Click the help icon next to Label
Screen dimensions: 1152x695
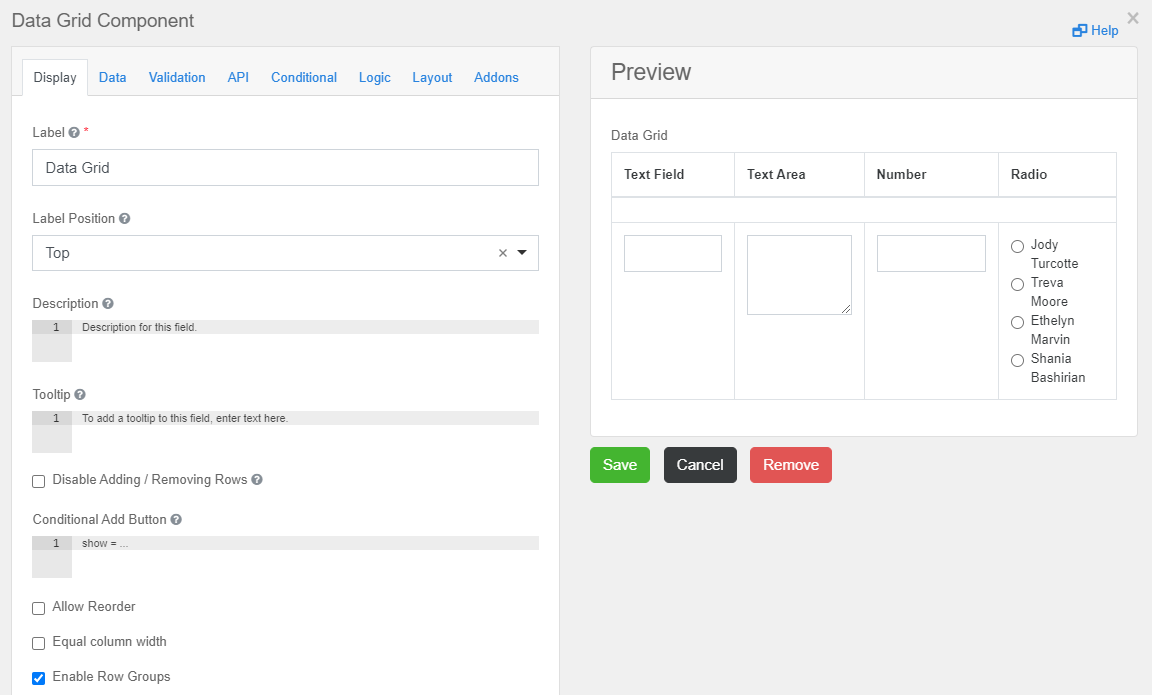[x=74, y=133]
